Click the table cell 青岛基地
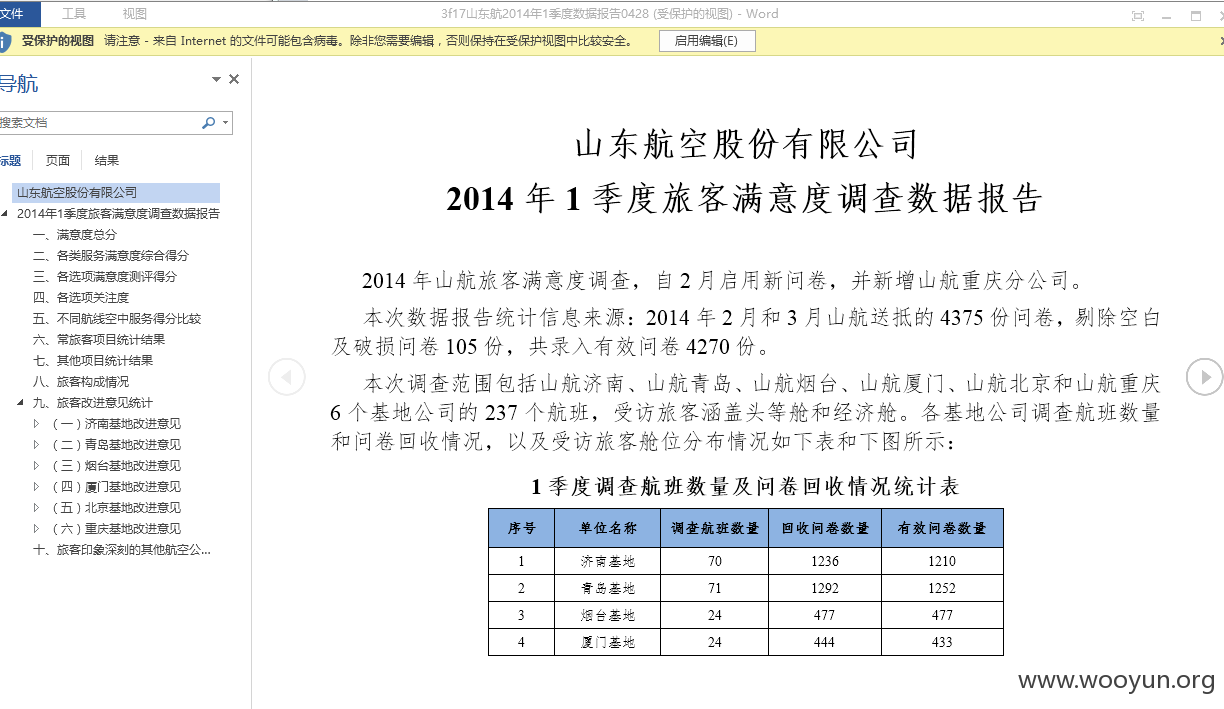This screenshot has height=709, width=1224. click(608, 588)
